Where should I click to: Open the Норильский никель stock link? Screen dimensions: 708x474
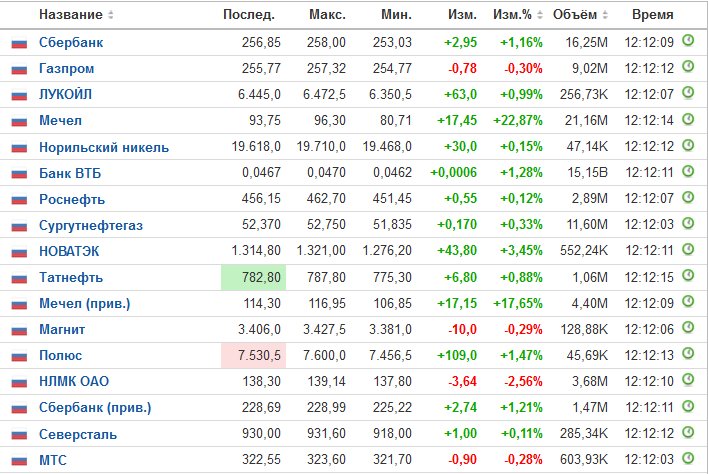[103, 147]
